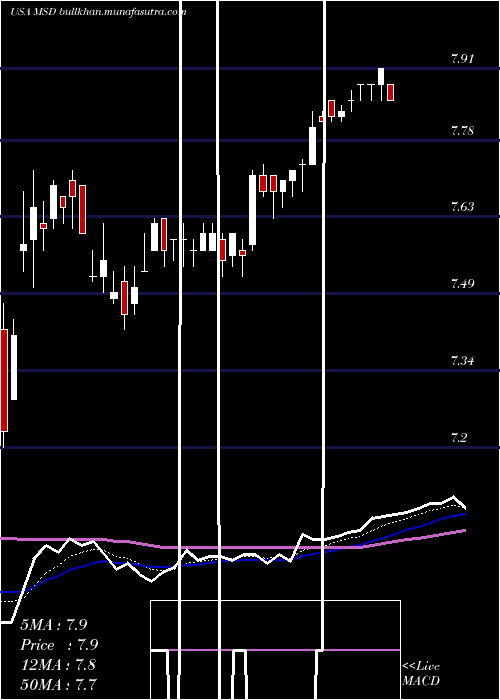Viewport: 500px width, 700px height.
Task: Click the 7.34 price axis label
Action: tap(462, 360)
